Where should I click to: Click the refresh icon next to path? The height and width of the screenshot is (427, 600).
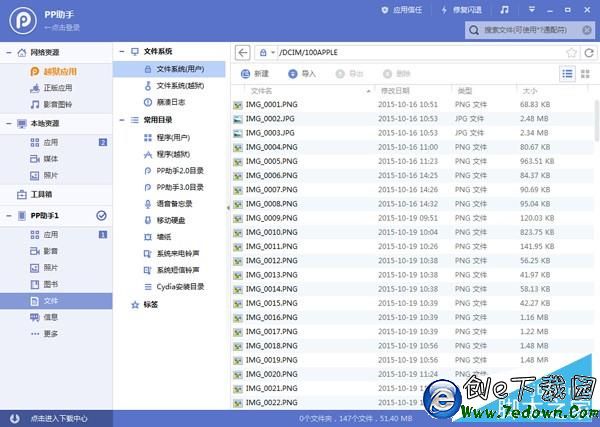[588, 51]
